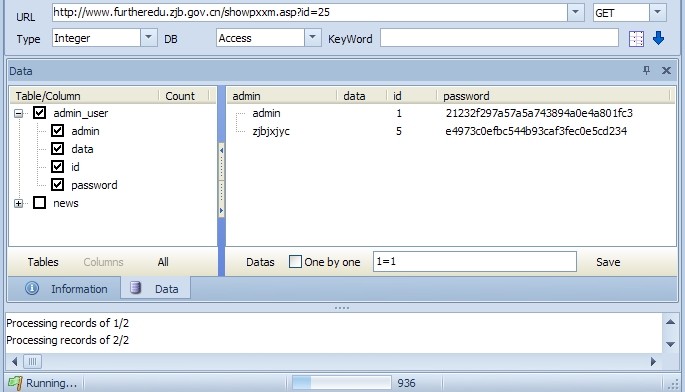Viewport: 685px width, 392px height.
Task: Enable the One by one checkbox
Action: click(295, 261)
